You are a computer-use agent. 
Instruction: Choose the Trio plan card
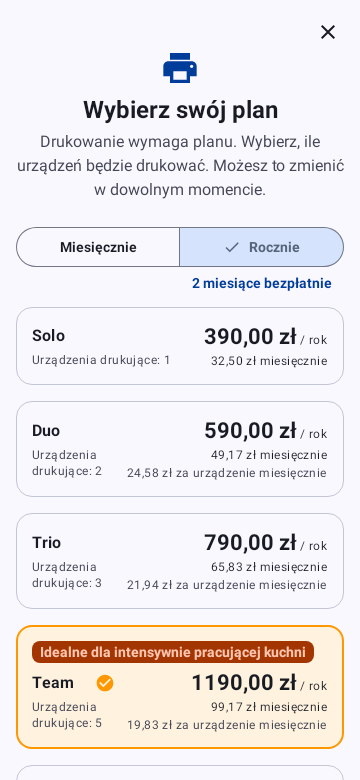tap(180, 561)
